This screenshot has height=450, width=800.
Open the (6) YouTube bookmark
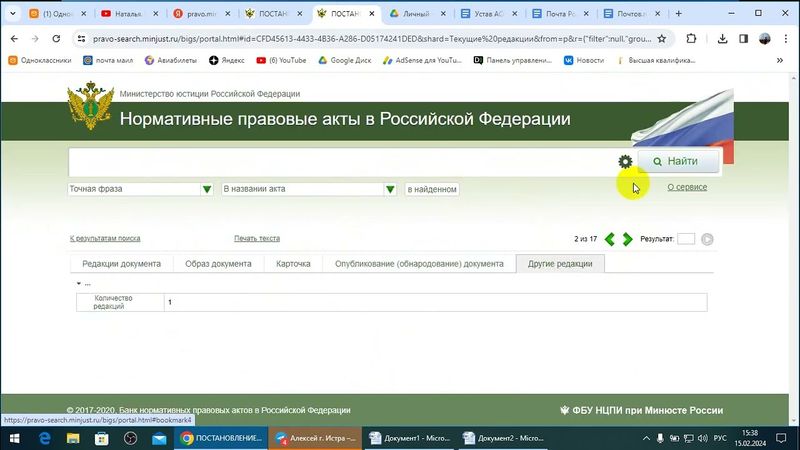pyautogui.click(x=281, y=60)
